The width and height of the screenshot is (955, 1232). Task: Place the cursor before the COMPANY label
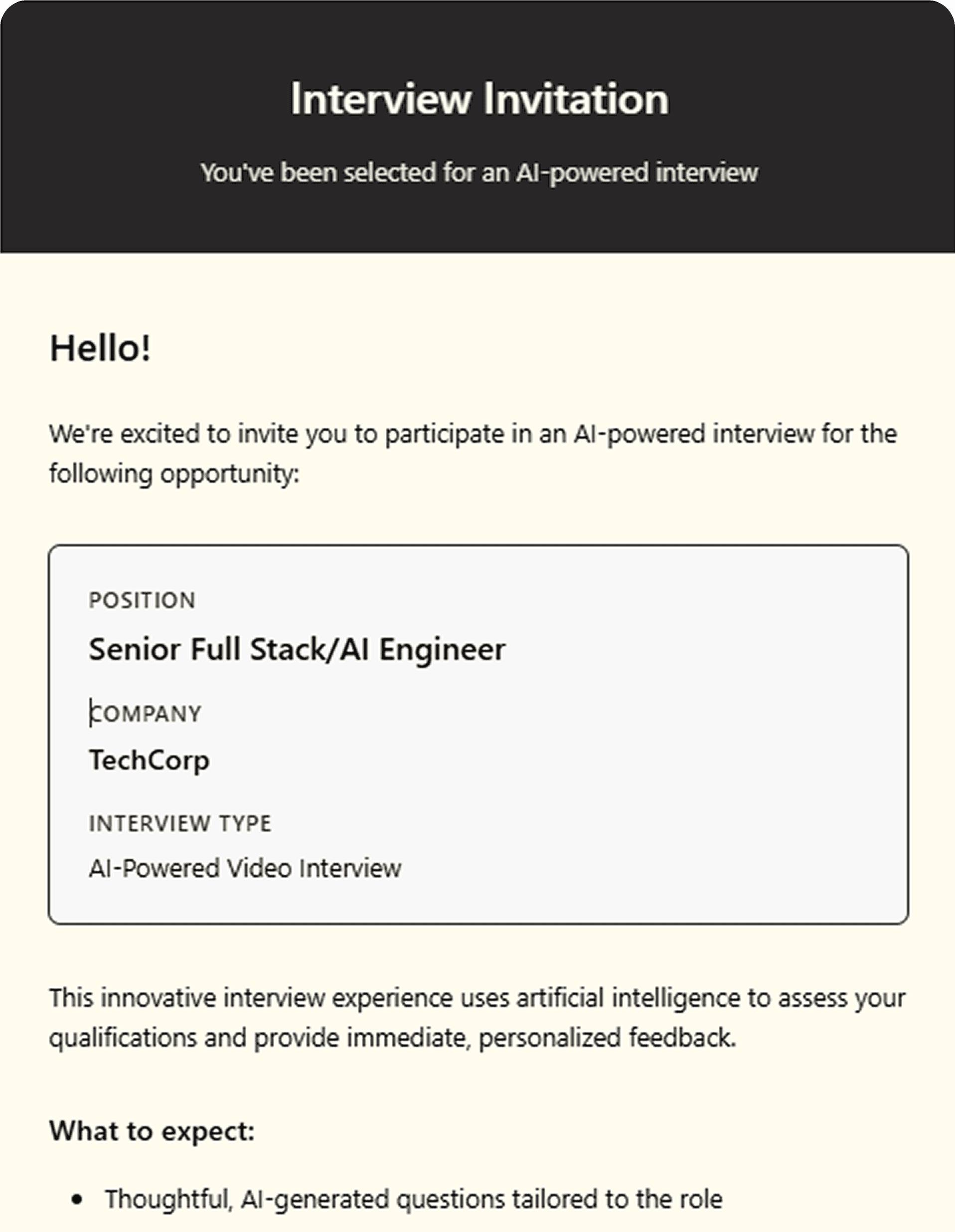(90, 714)
